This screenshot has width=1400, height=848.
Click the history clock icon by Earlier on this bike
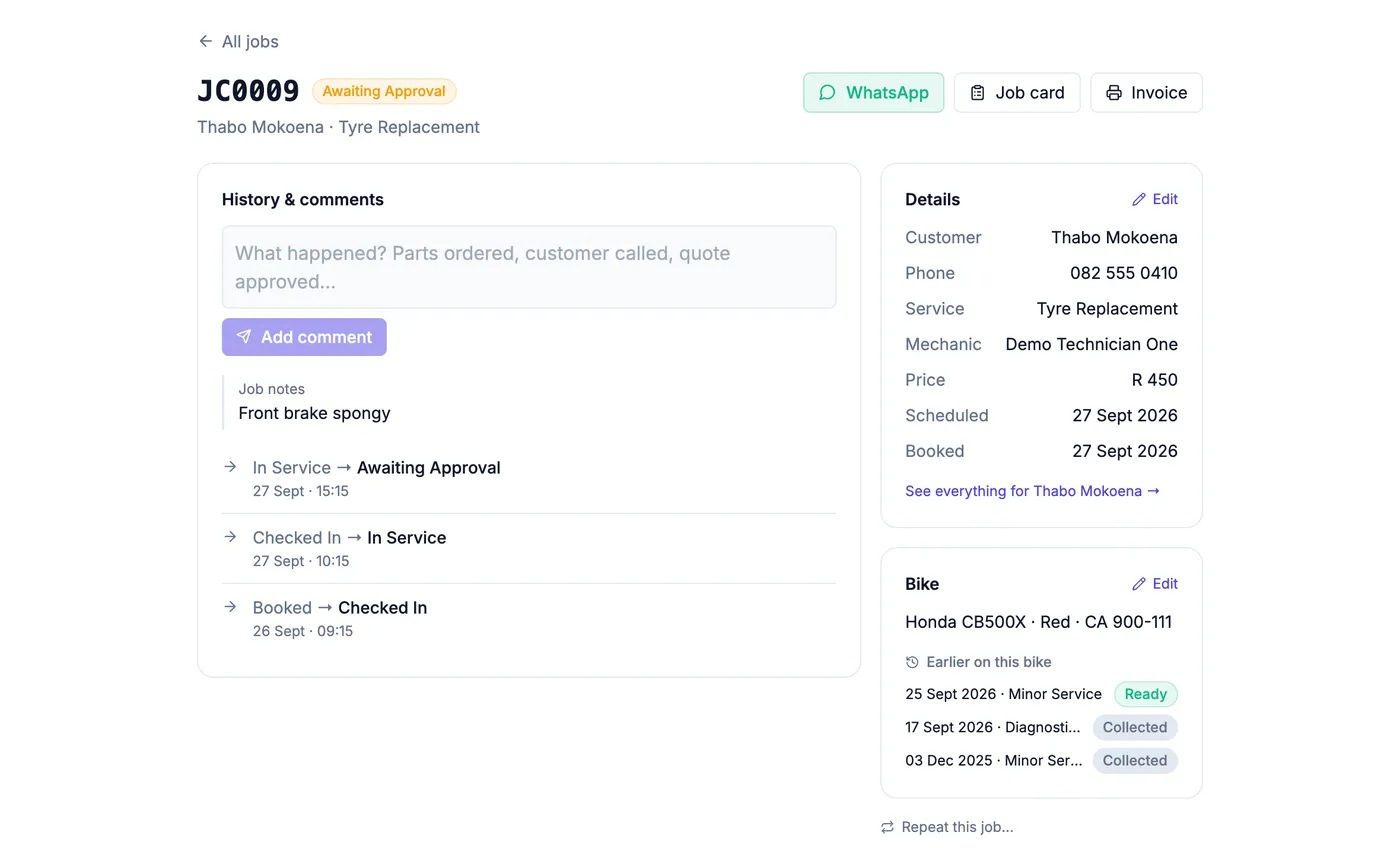pos(912,662)
